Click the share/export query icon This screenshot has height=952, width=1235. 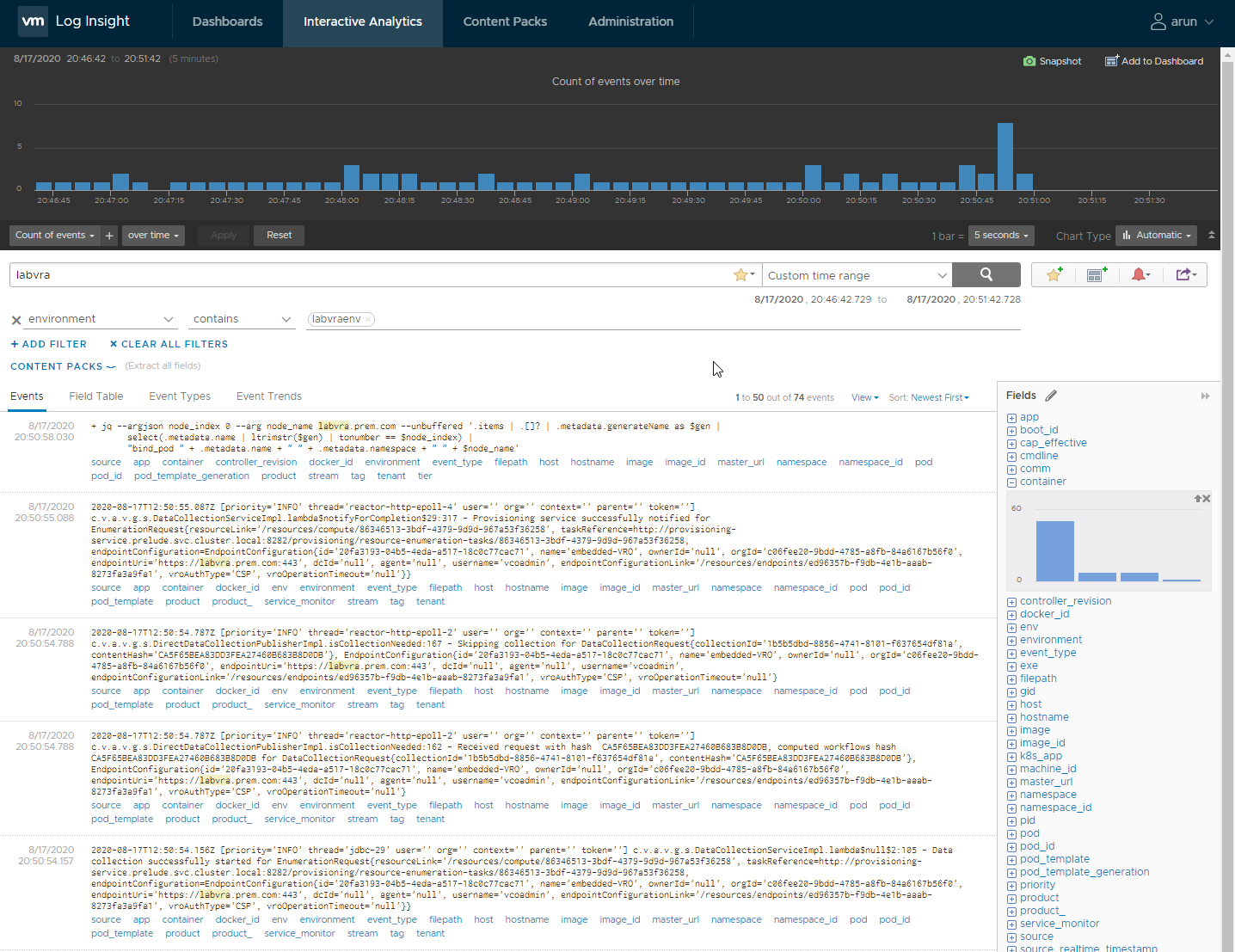pos(1186,274)
